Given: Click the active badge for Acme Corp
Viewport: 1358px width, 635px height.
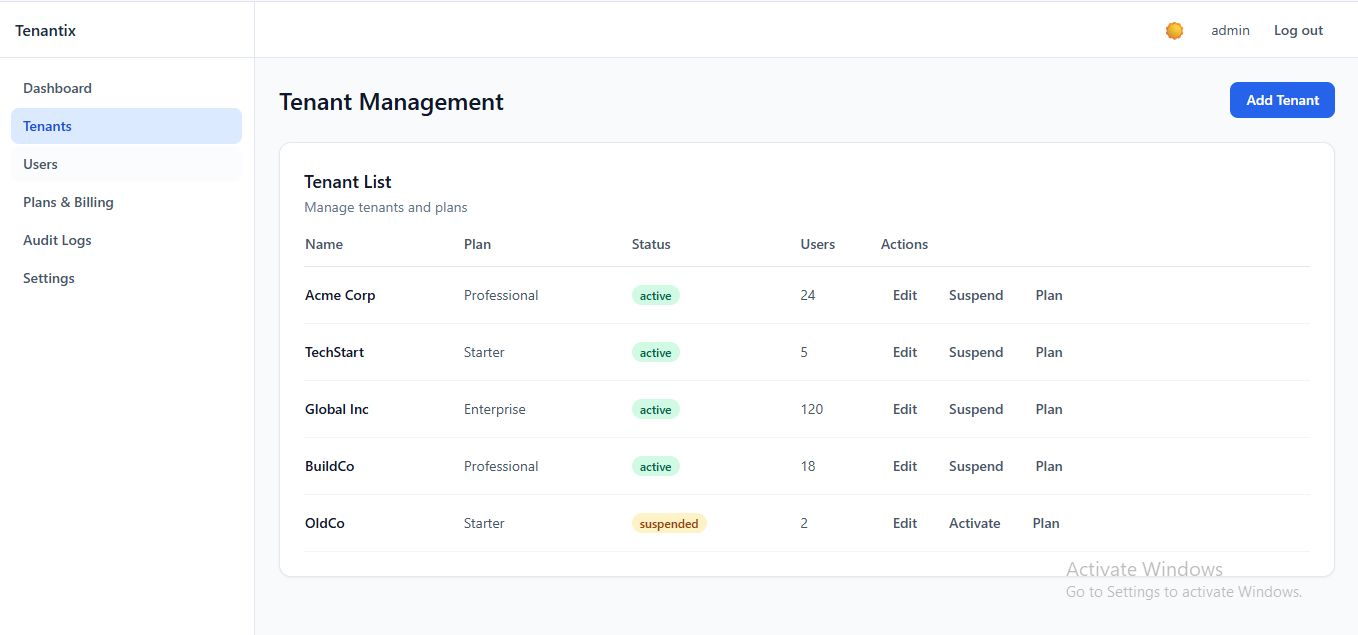Looking at the screenshot, I should click(x=656, y=295).
